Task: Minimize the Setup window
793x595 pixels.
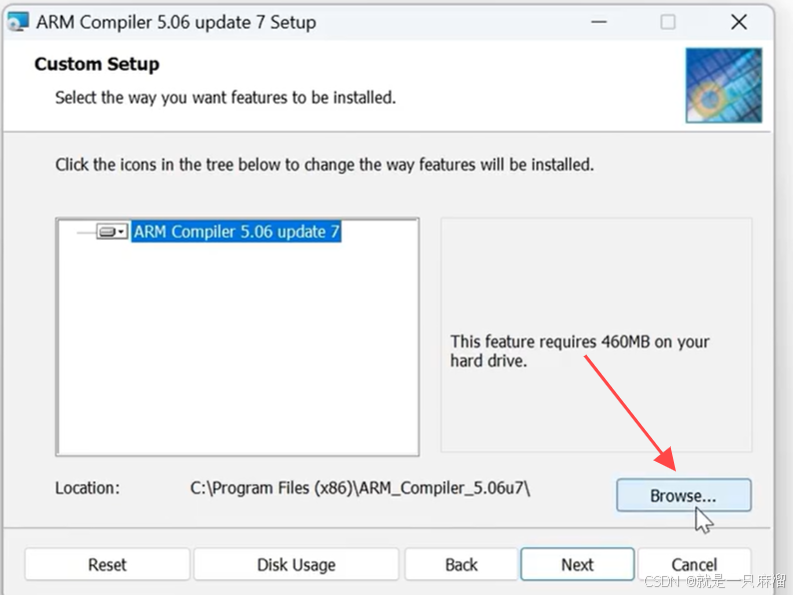Action: 599,22
